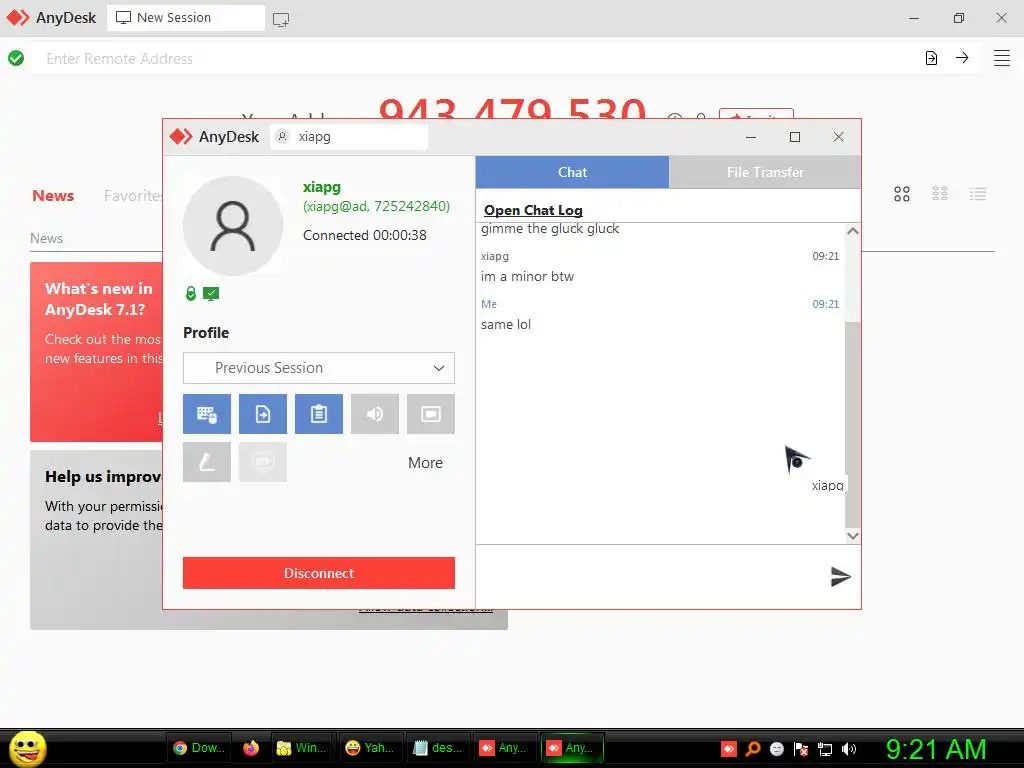
Task: Click the red Disconnect button
Action: coord(319,573)
